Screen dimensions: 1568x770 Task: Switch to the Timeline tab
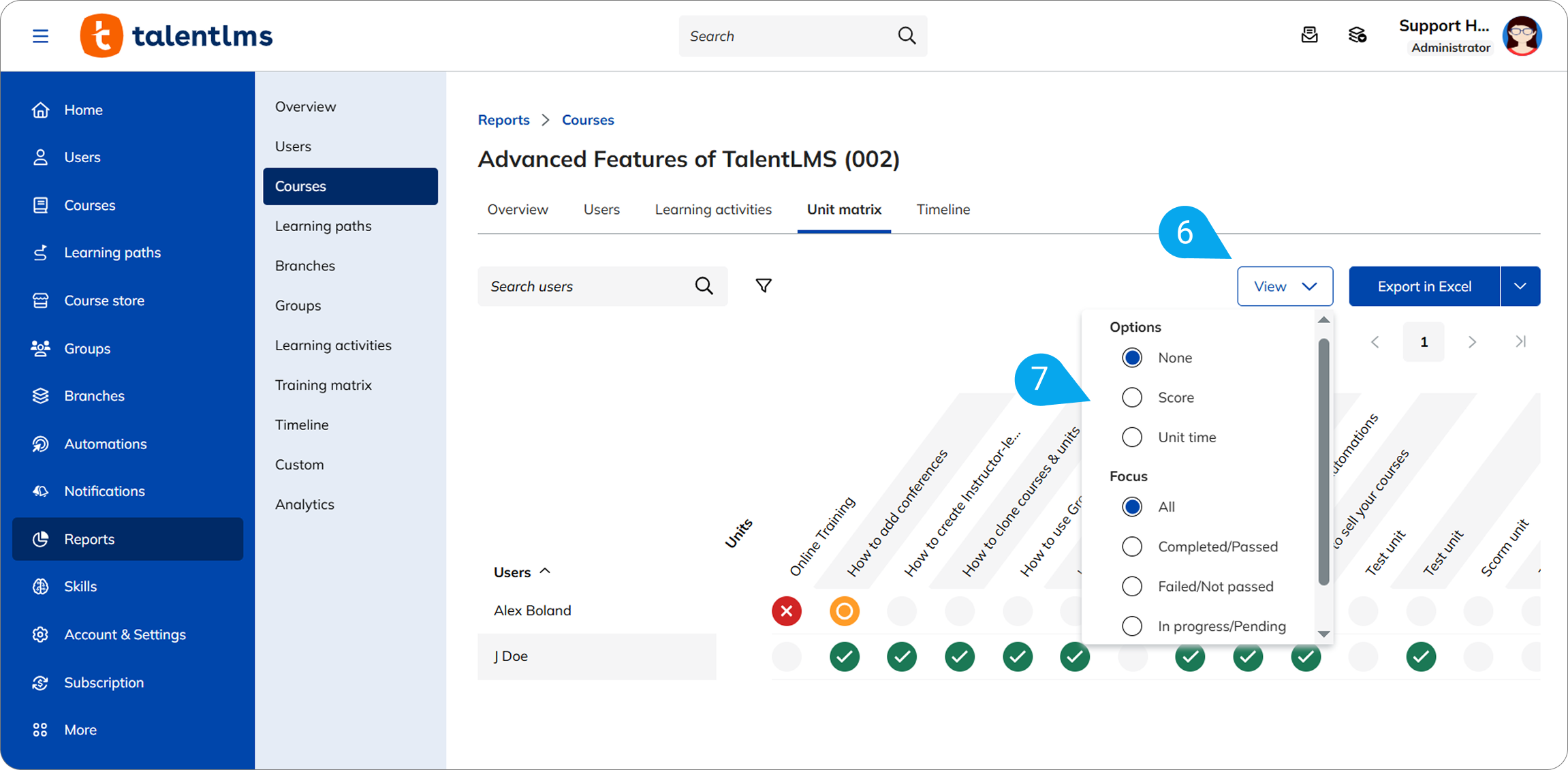click(x=943, y=209)
